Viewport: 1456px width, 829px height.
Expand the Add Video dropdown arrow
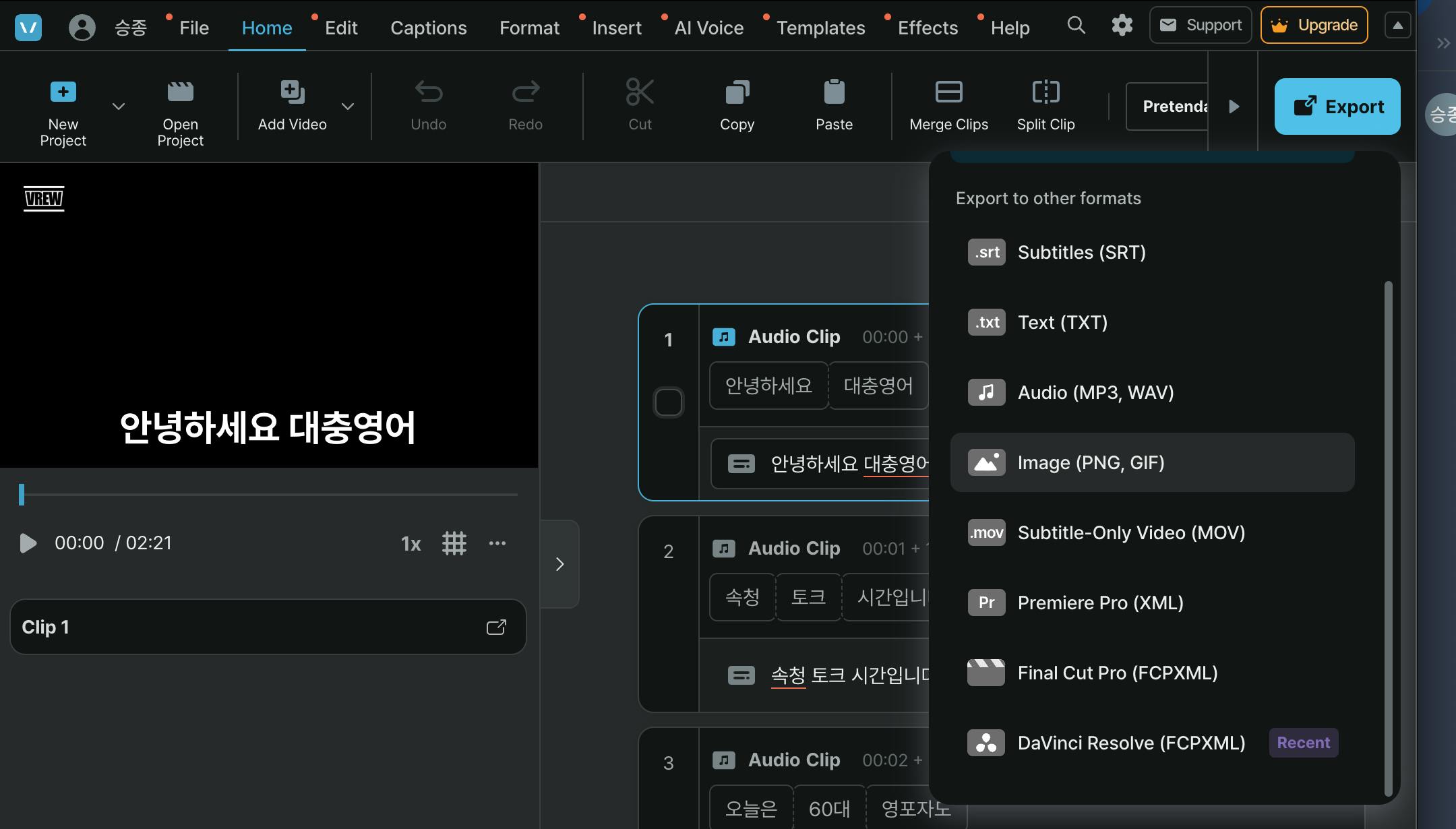pos(348,106)
